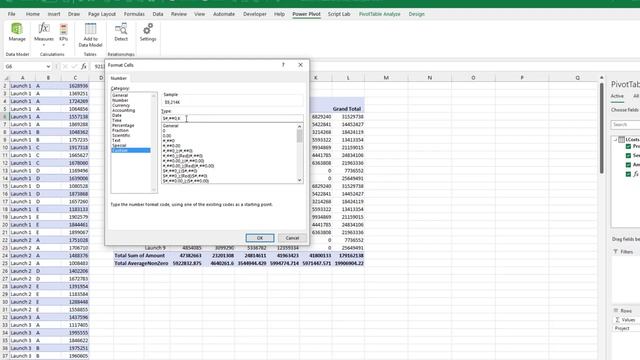Click the Detect relationships icon
The width and height of the screenshot is (640, 360).
(x=121, y=29)
